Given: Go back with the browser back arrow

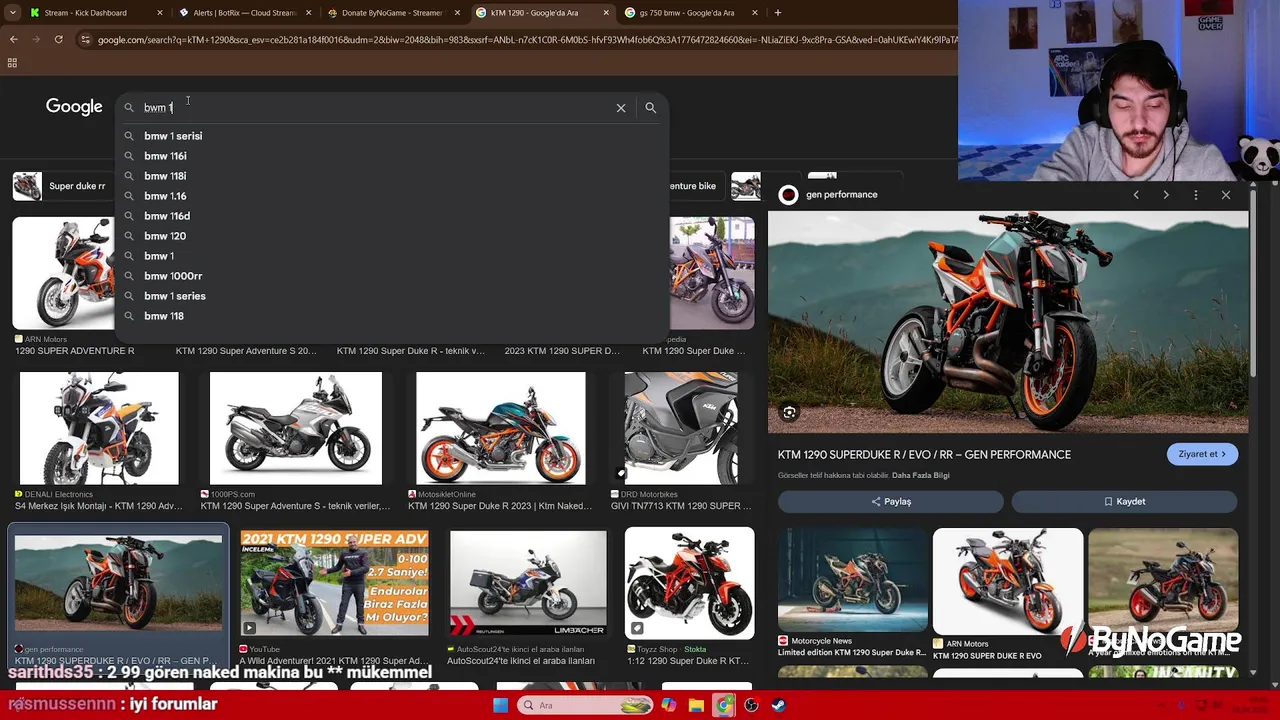Looking at the screenshot, I should click(13, 39).
